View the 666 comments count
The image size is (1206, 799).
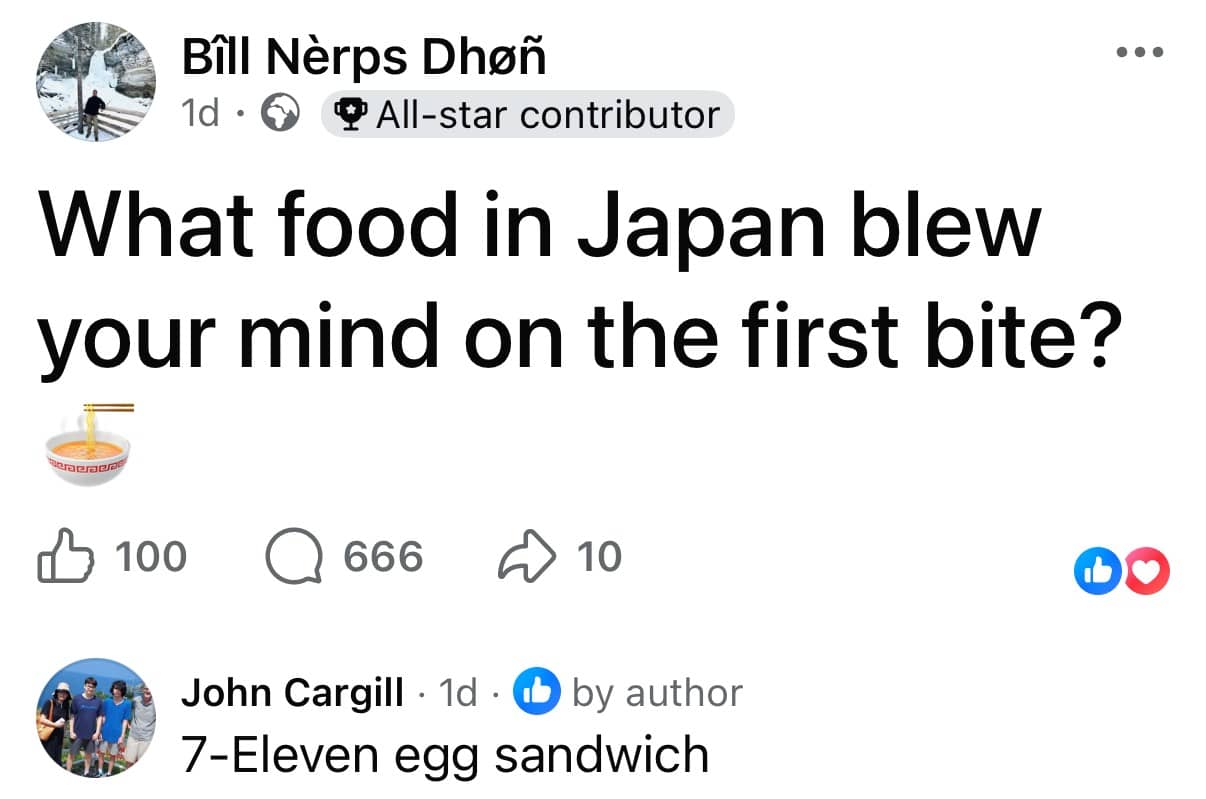pyautogui.click(x=383, y=557)
